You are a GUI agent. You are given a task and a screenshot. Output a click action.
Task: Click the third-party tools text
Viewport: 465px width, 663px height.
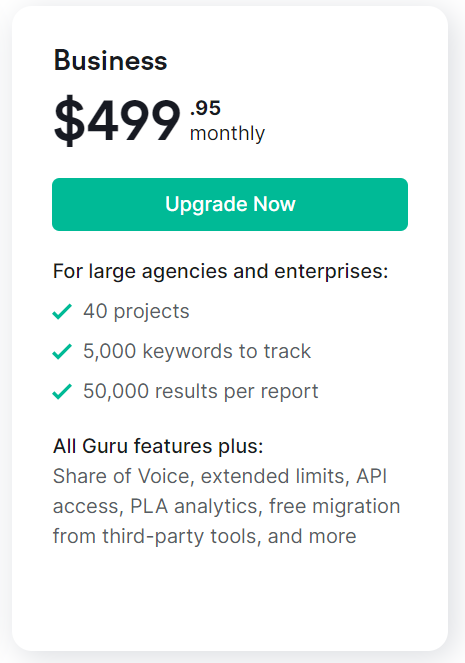pyautogui.click(x=181, y=536)
